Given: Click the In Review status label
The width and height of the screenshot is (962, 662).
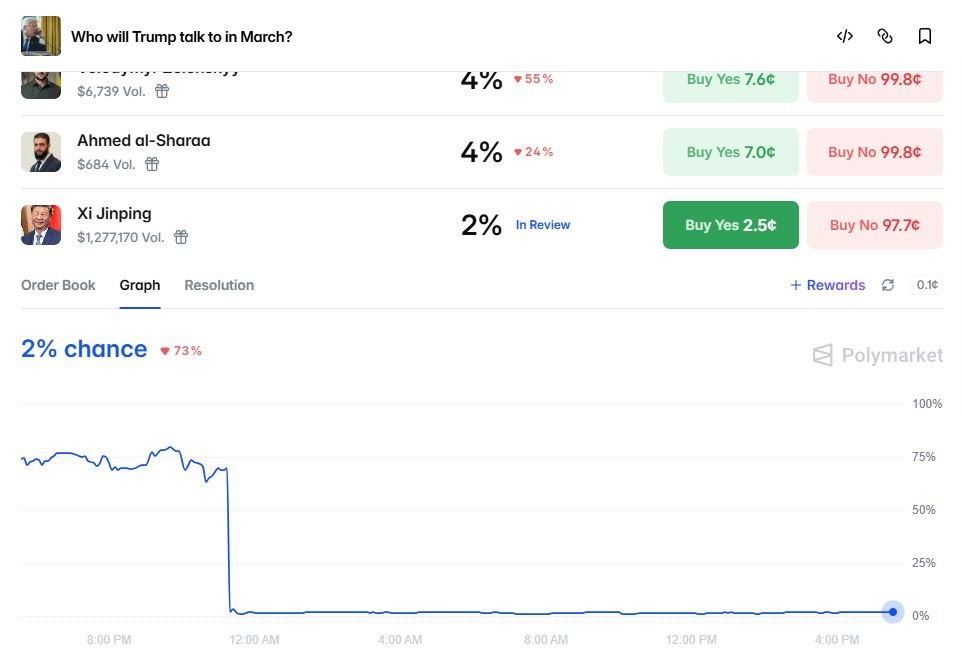Looking at the screenshot, I should [543, 225].
